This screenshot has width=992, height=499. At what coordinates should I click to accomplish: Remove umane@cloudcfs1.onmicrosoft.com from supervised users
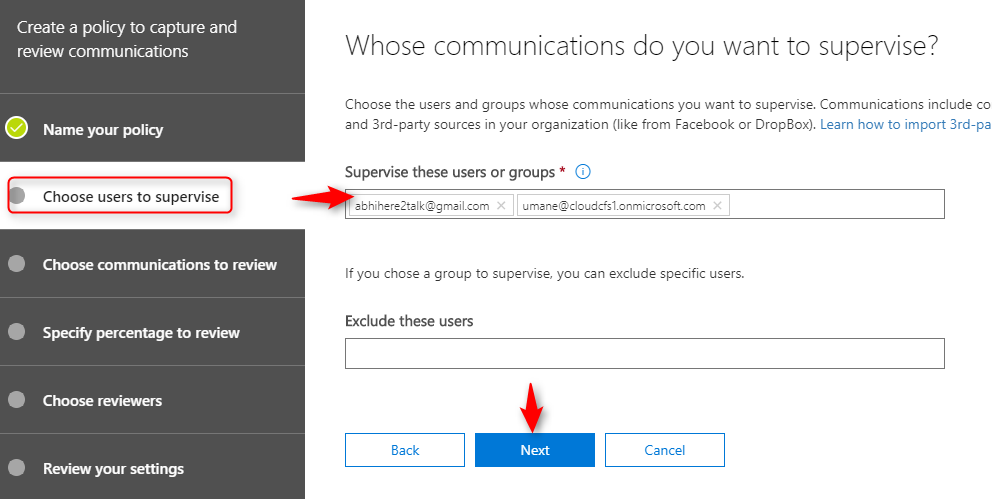click(x=717, y=206)
